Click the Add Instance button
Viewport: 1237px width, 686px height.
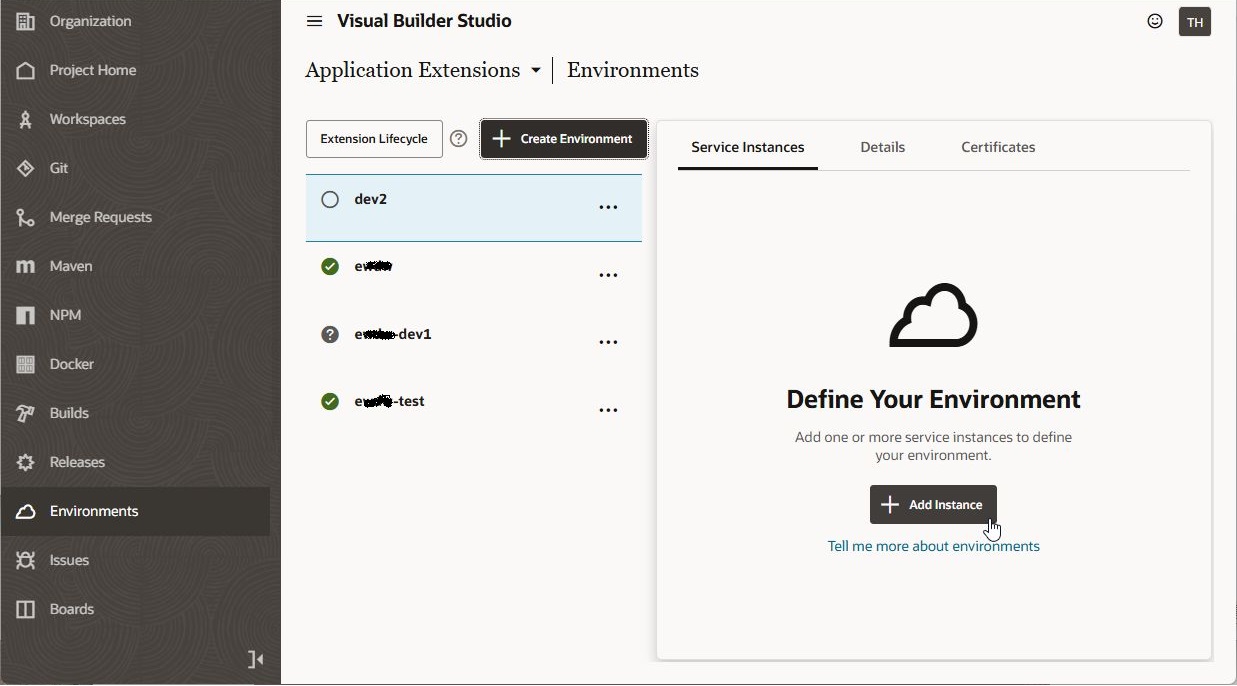(933, 505)
